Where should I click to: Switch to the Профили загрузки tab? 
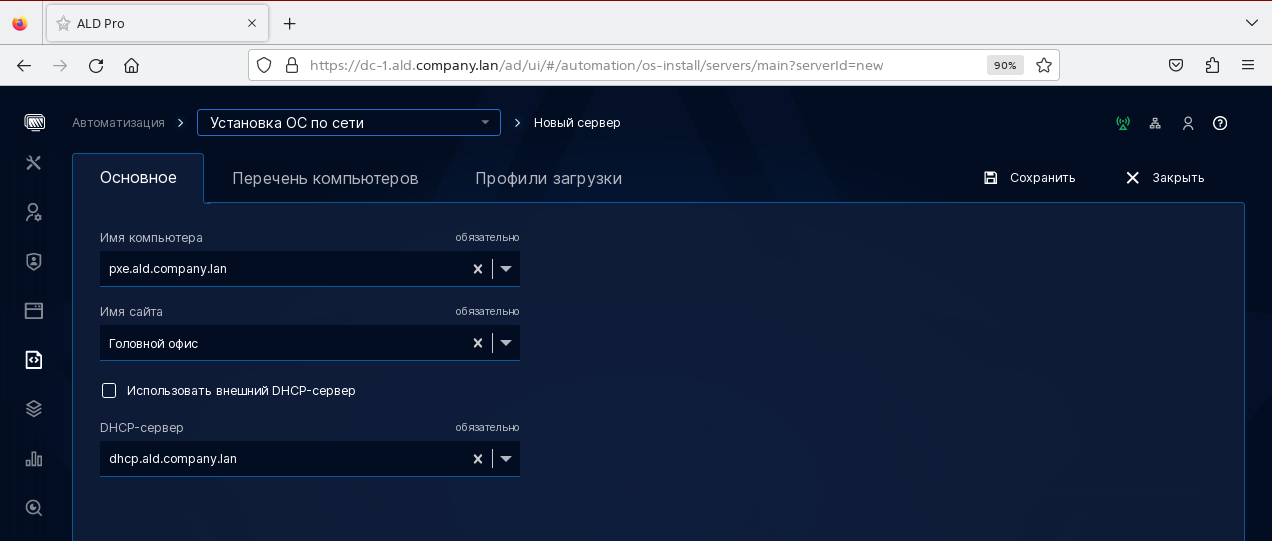pos(548,179)
